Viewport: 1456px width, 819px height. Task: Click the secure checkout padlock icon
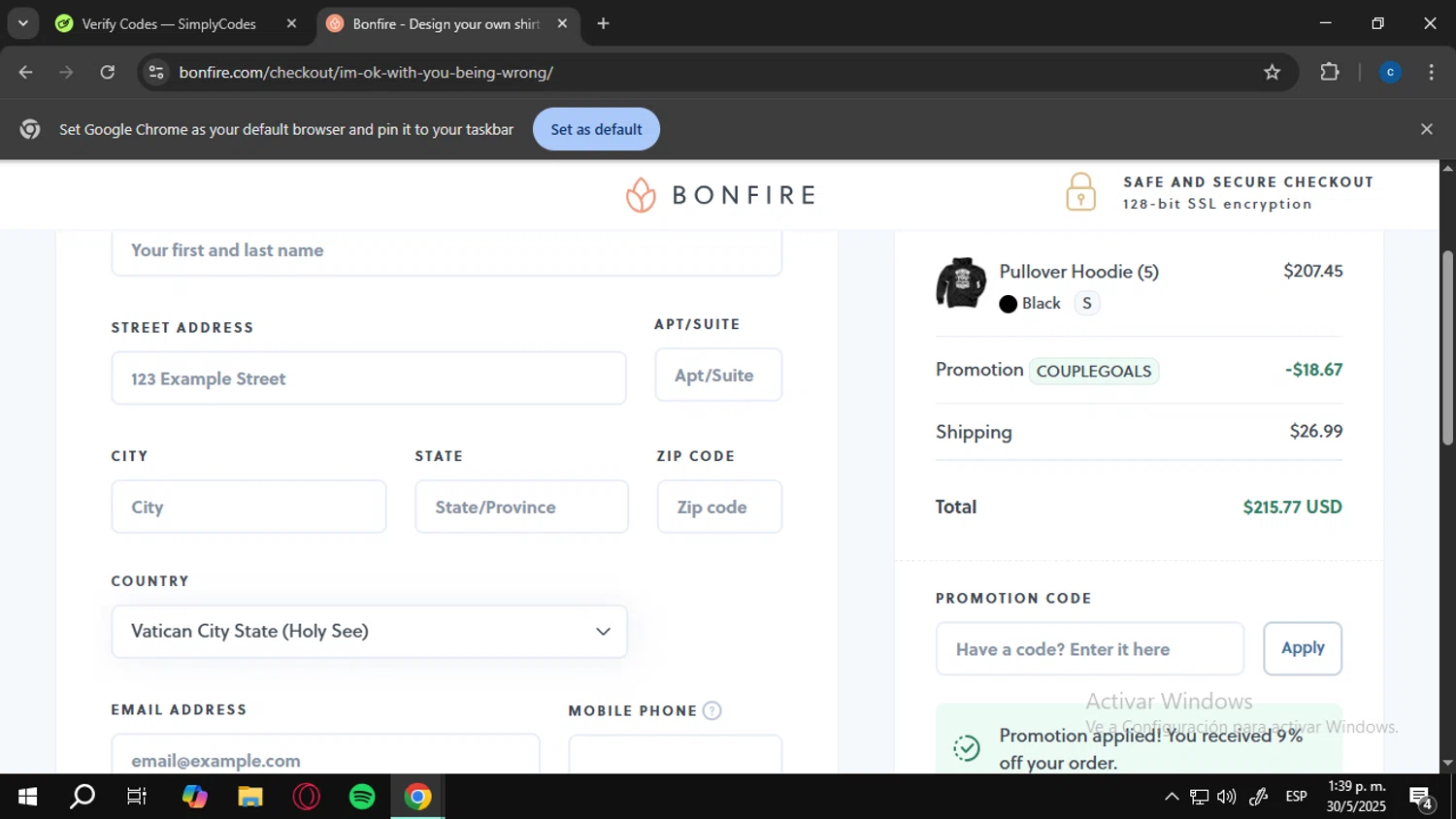1080,192
